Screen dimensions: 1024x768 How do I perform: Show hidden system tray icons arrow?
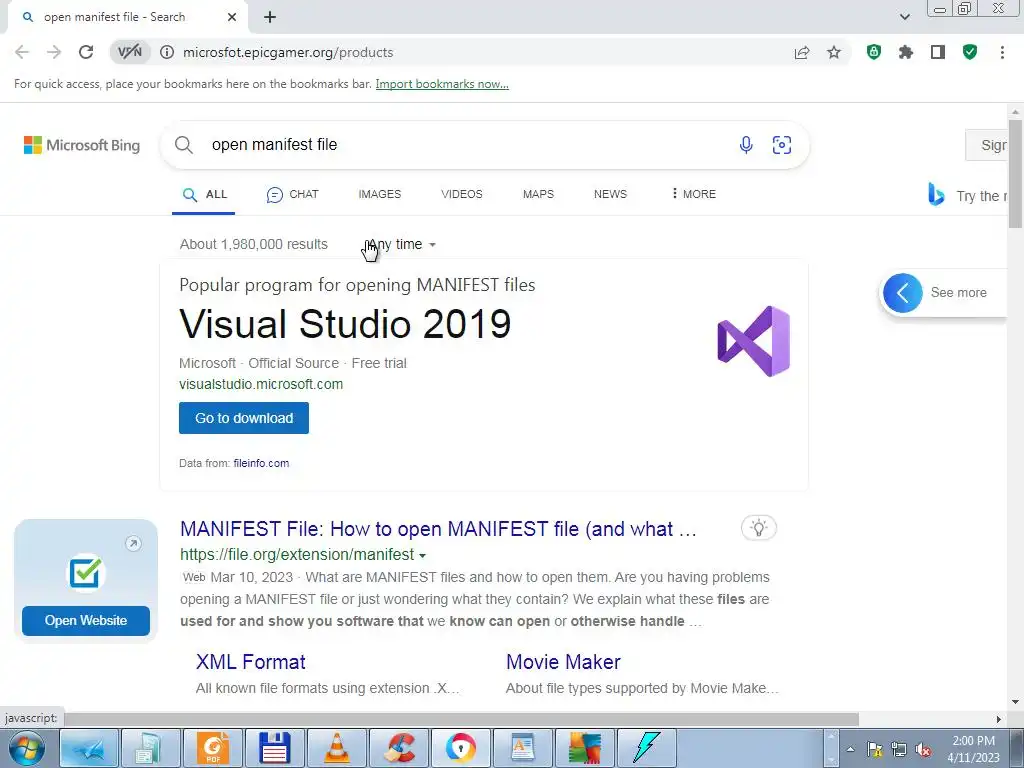click(850, 749)
